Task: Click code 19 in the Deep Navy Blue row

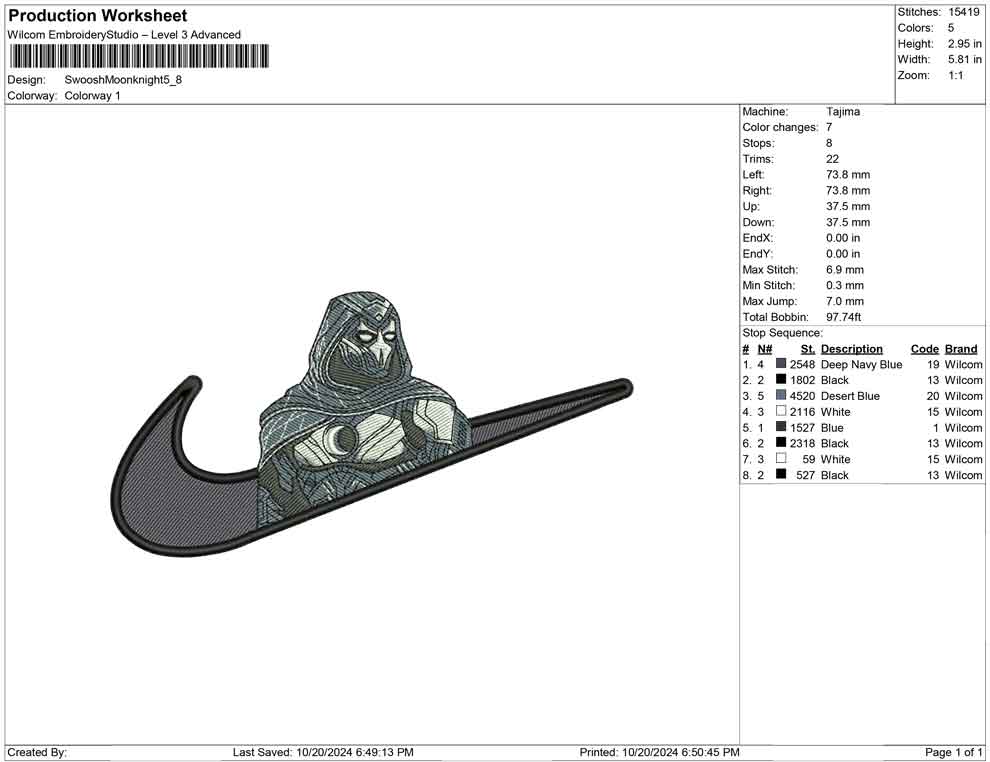Action: tap(933, 364)
